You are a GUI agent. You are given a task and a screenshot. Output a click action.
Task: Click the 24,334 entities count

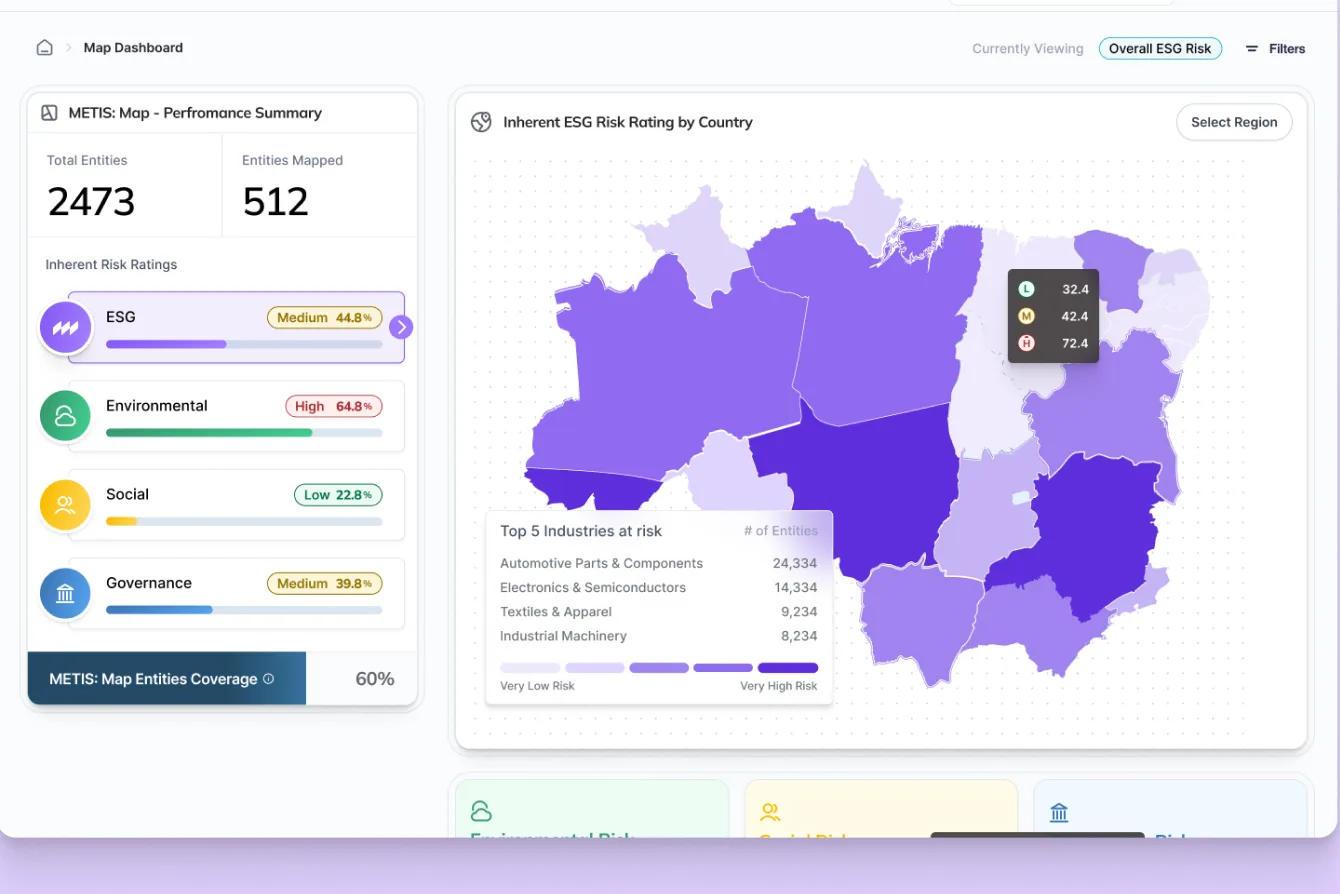tap(795, 564)
